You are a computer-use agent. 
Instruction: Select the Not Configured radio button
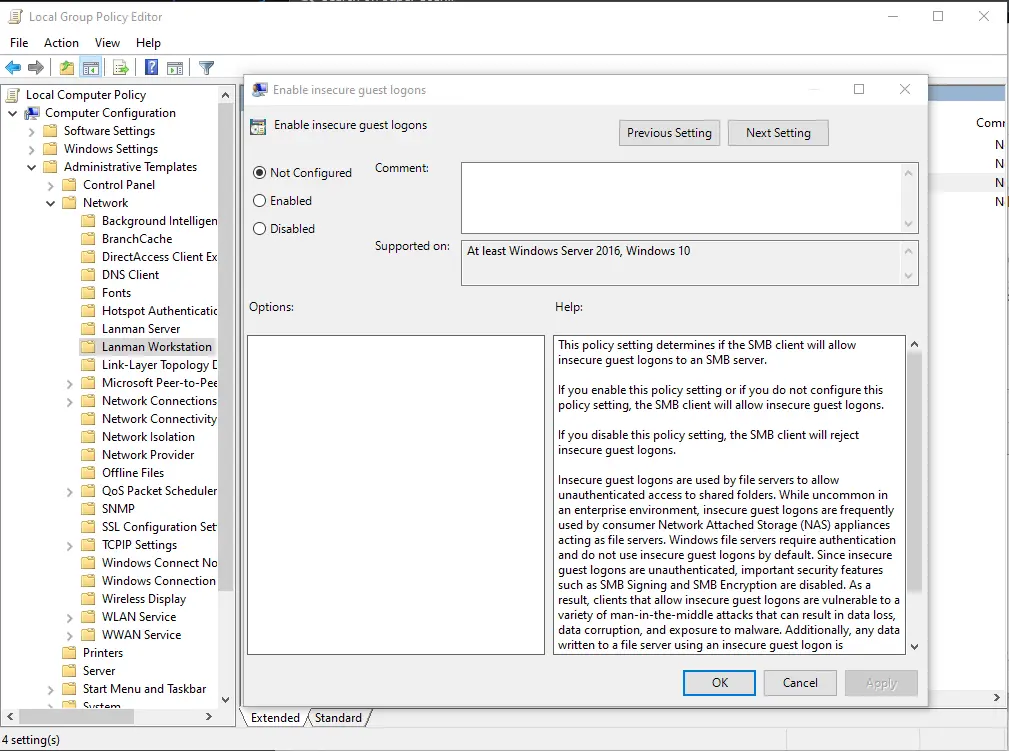tap(259, 172)
